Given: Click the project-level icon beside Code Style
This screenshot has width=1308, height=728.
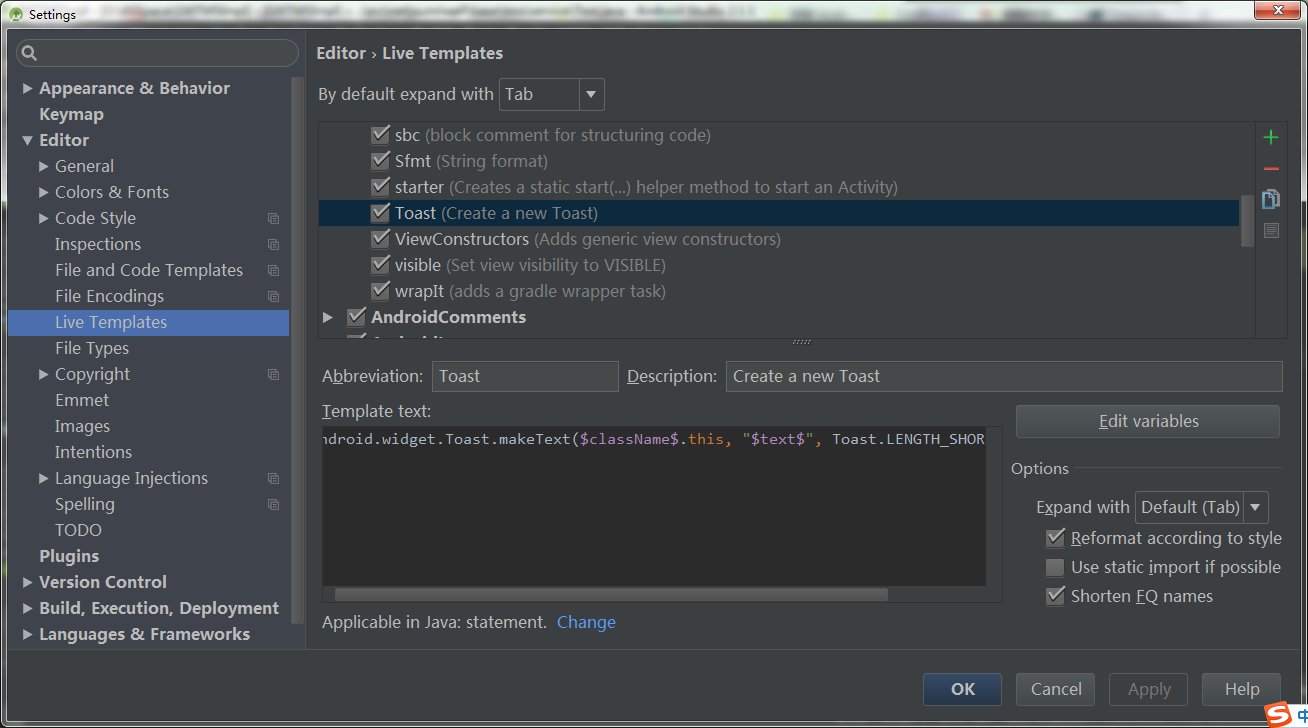Looking at the screenshot, I should coord(273,218).
